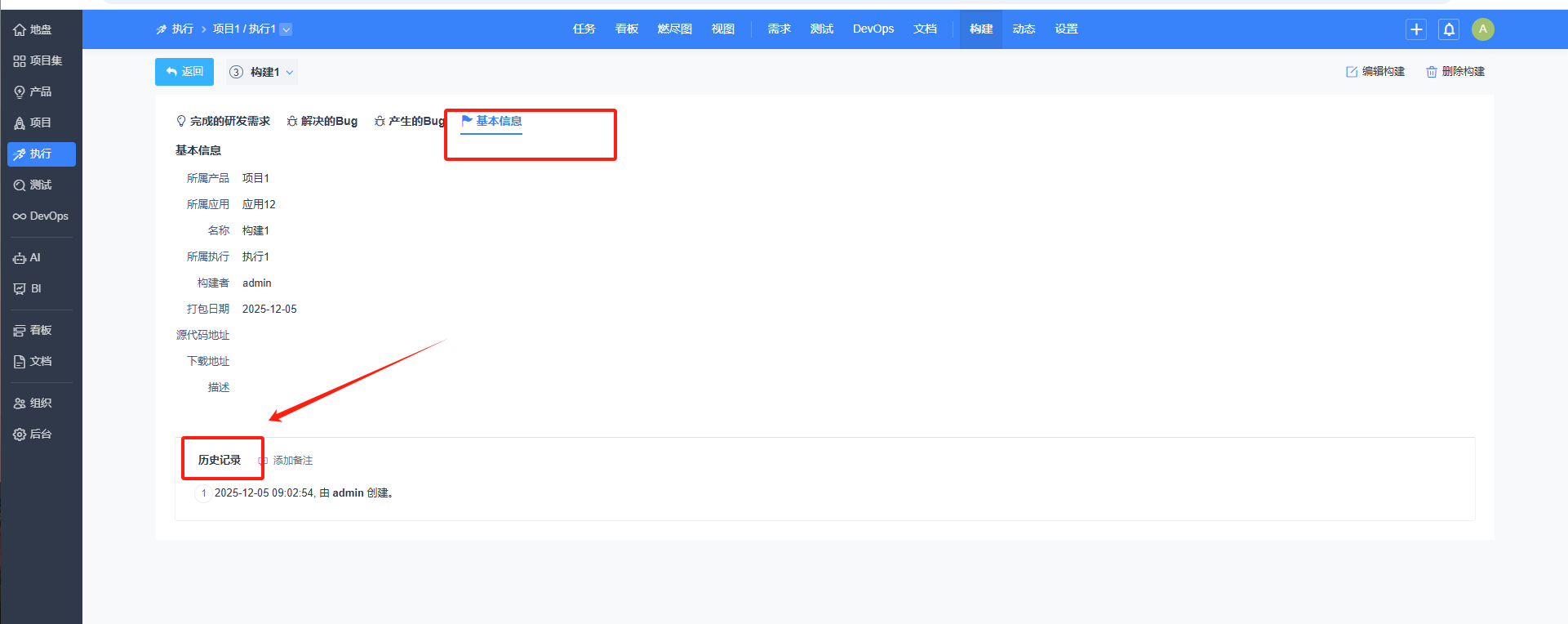The height and width of the screenshot is (624, 1568).
Task: Switch to the 完成的研发需求 tab
Action: 223,122
